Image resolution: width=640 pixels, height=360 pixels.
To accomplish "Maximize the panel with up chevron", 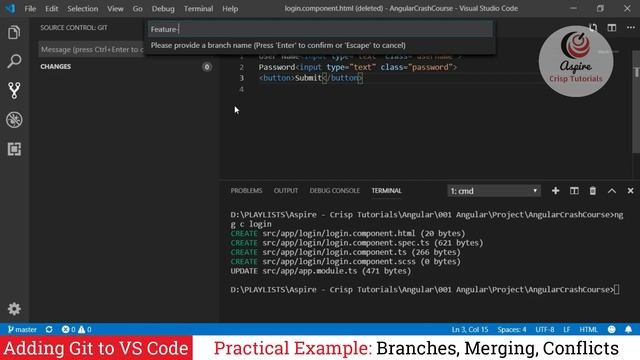I will pos(612,191).
